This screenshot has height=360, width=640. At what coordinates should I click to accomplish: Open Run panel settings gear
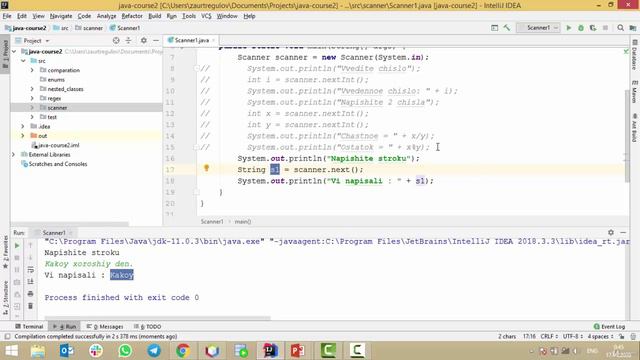click(x=611, y=232)
